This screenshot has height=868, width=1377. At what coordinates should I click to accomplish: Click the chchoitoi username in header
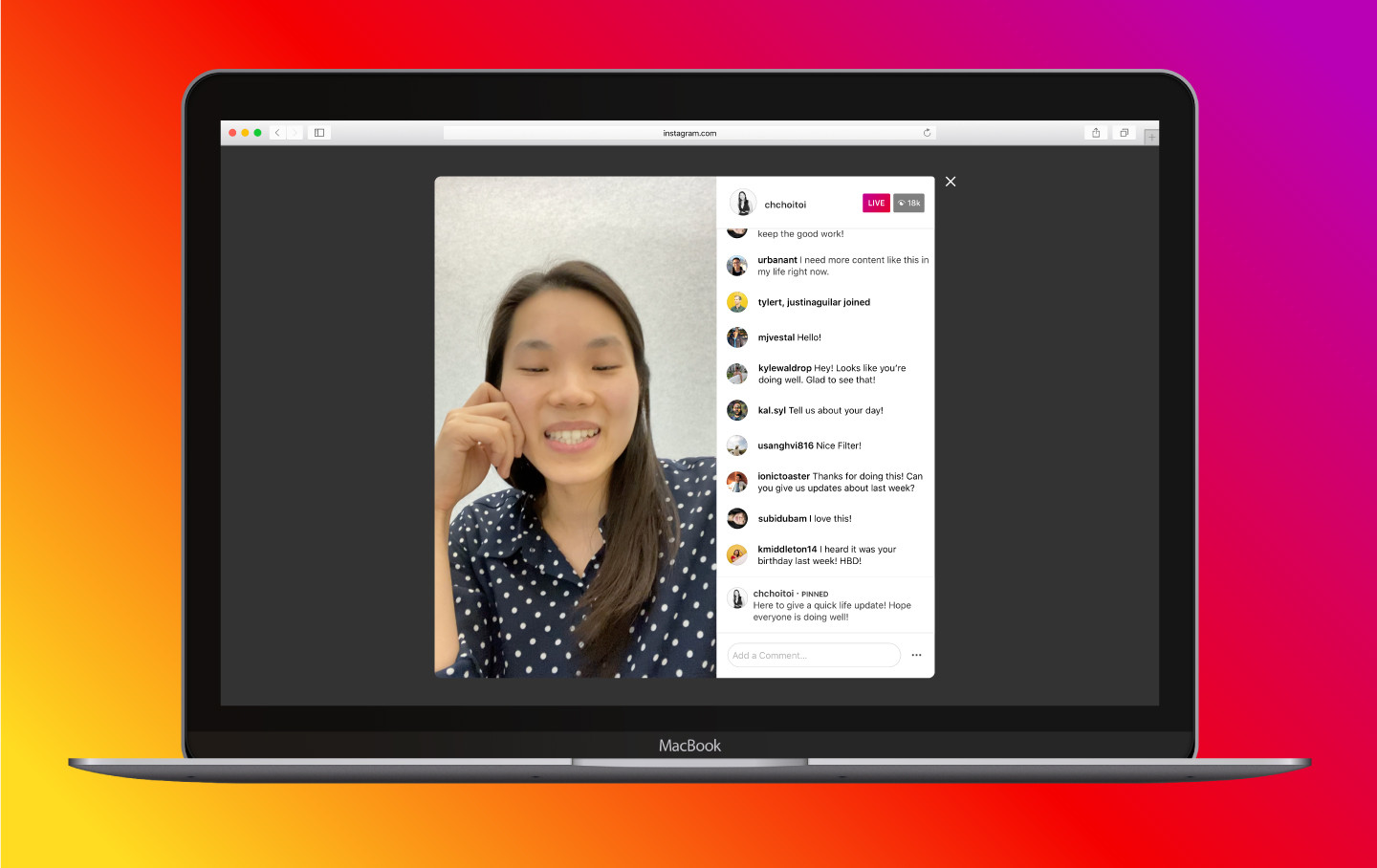click(785, 205)
